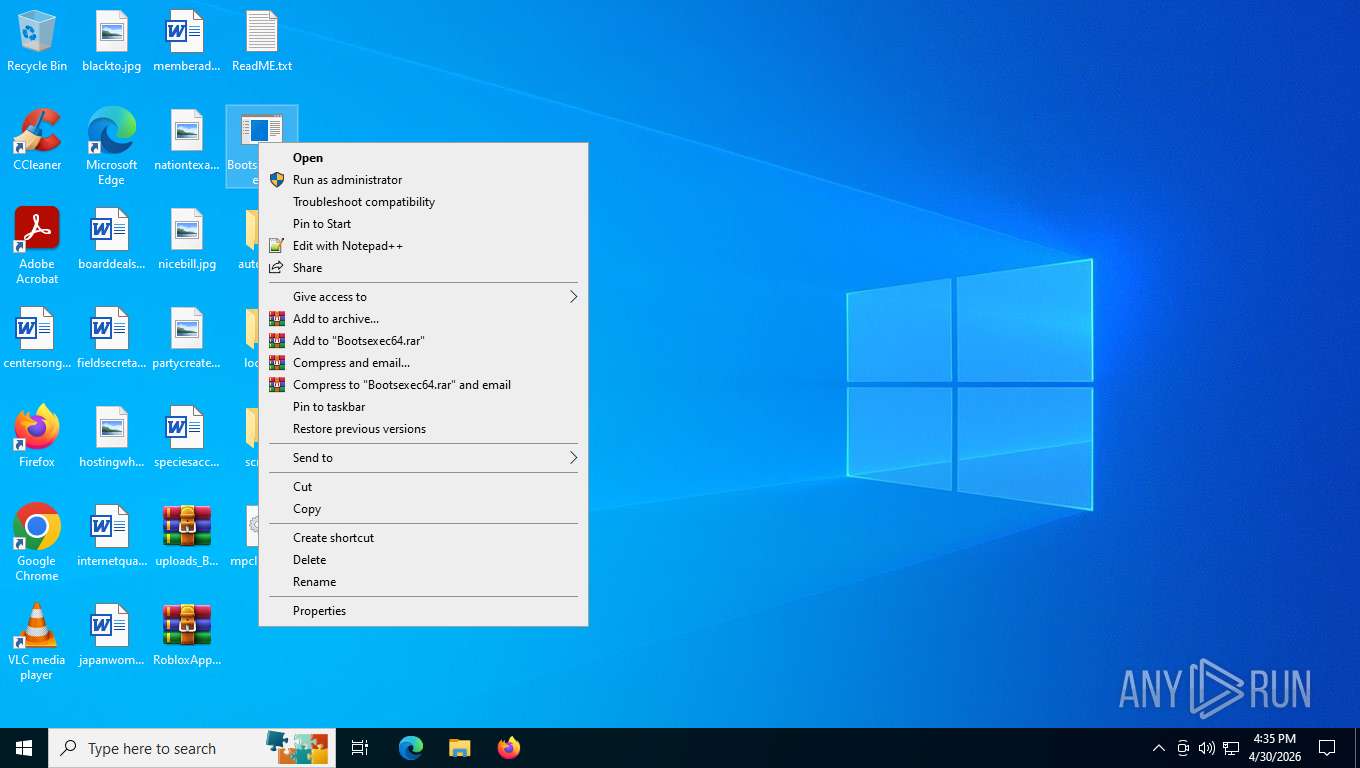Image resolution: width=1360 pixels, height=768 pixels.
Task: Select the blackto.jpg file icon
Action: click(112, 42)
